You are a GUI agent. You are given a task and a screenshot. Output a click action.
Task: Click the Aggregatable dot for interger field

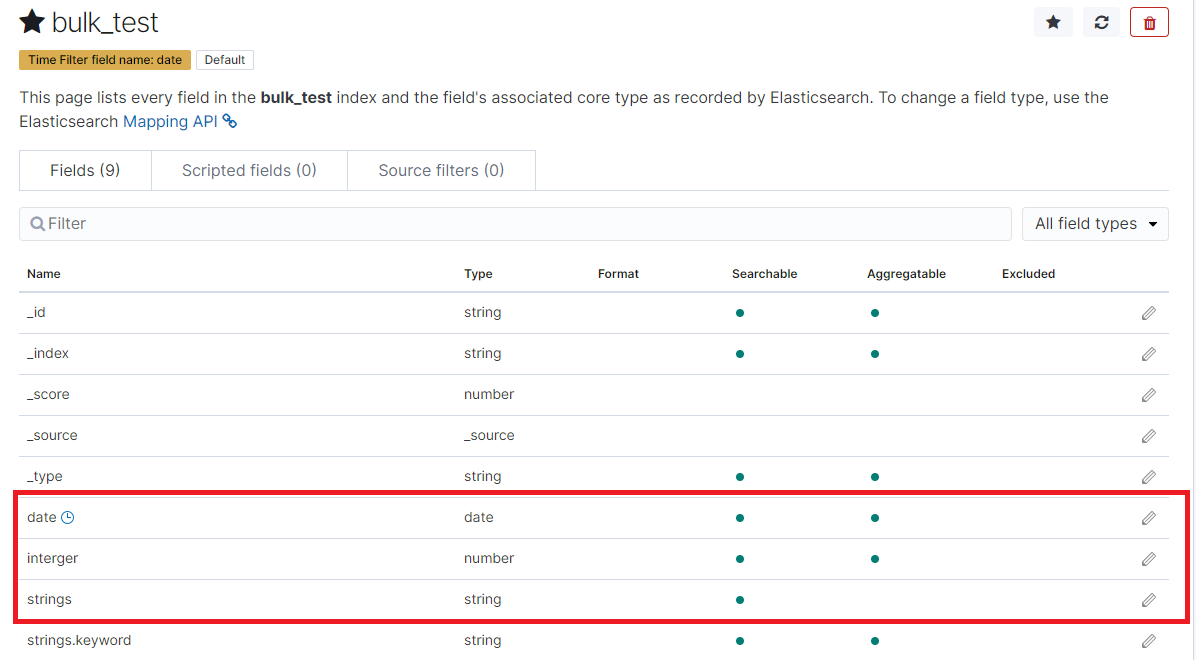coord(874,558)
